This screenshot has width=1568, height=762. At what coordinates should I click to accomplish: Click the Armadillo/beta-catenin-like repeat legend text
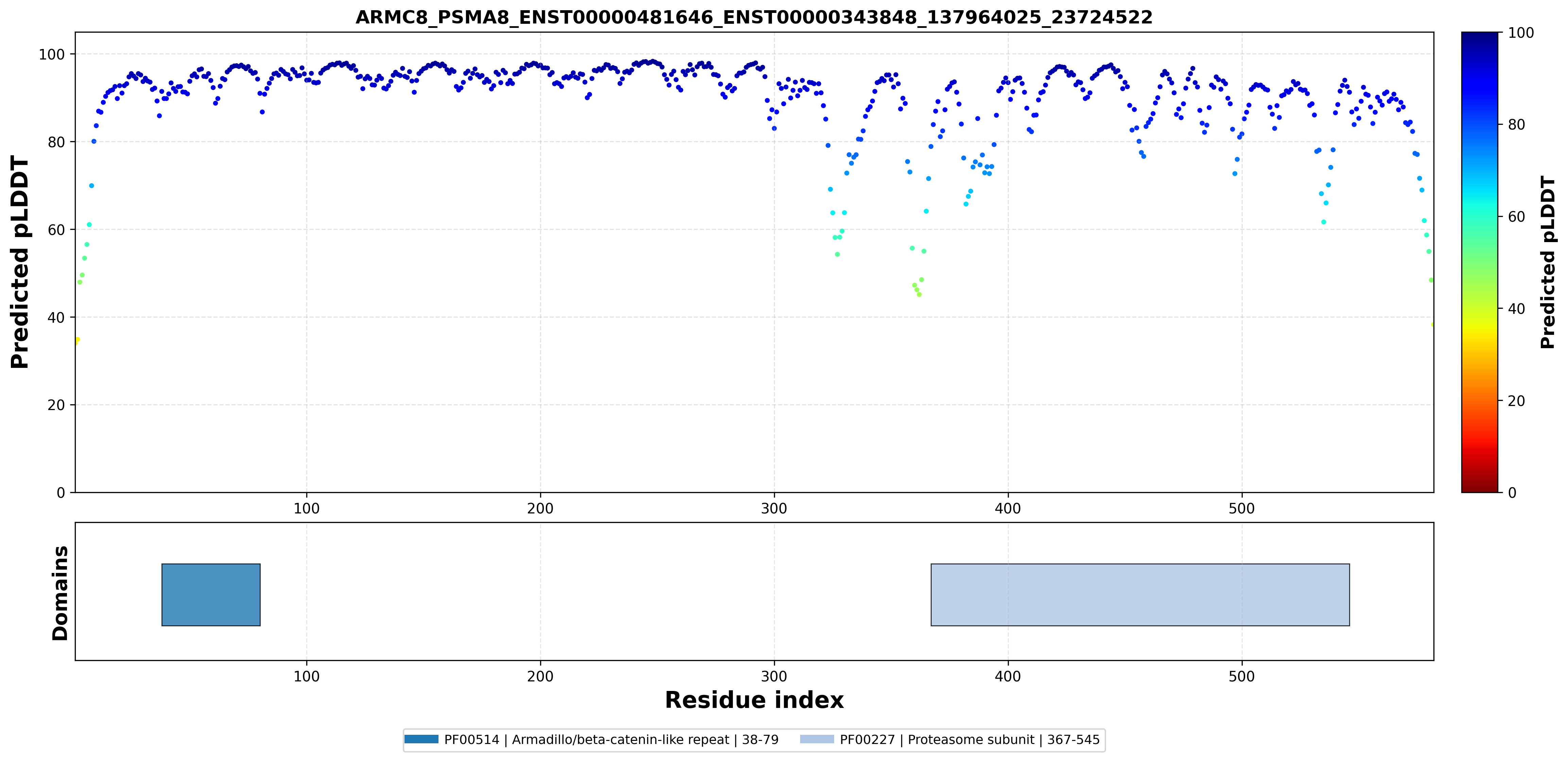click(620, 740)
